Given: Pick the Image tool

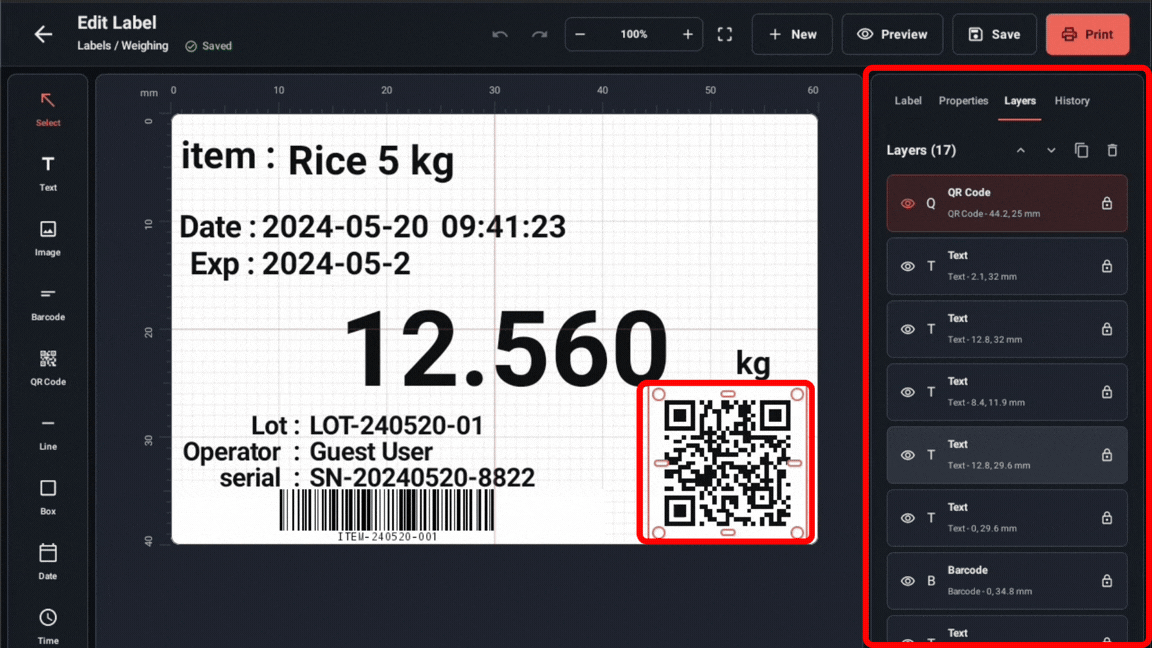Looking at the screenshot, I should coord(48,238).
